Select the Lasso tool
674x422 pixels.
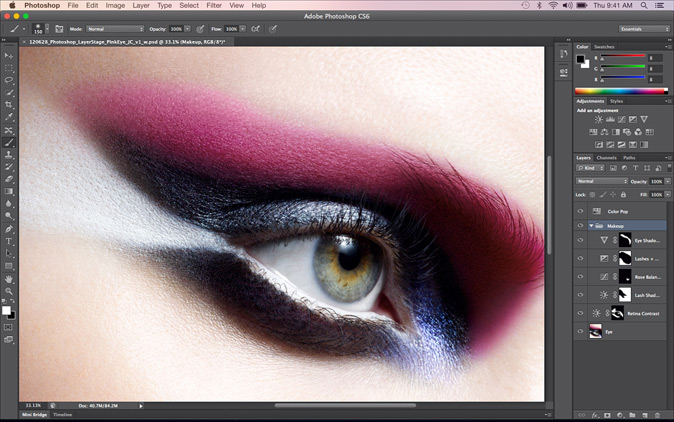[9, 80]
